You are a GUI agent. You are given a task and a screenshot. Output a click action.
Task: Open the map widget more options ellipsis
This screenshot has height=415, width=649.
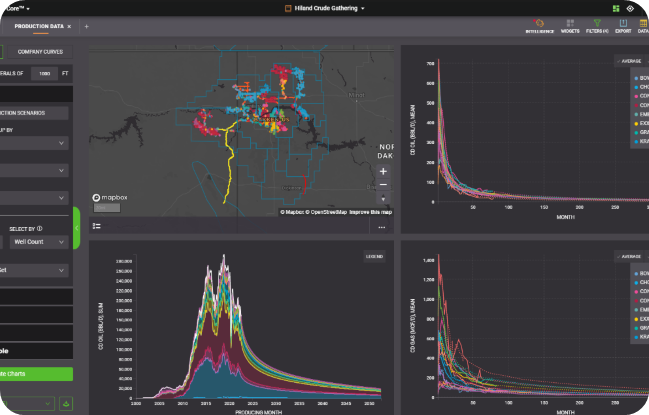pyautogui.click(x=381, y=226)
